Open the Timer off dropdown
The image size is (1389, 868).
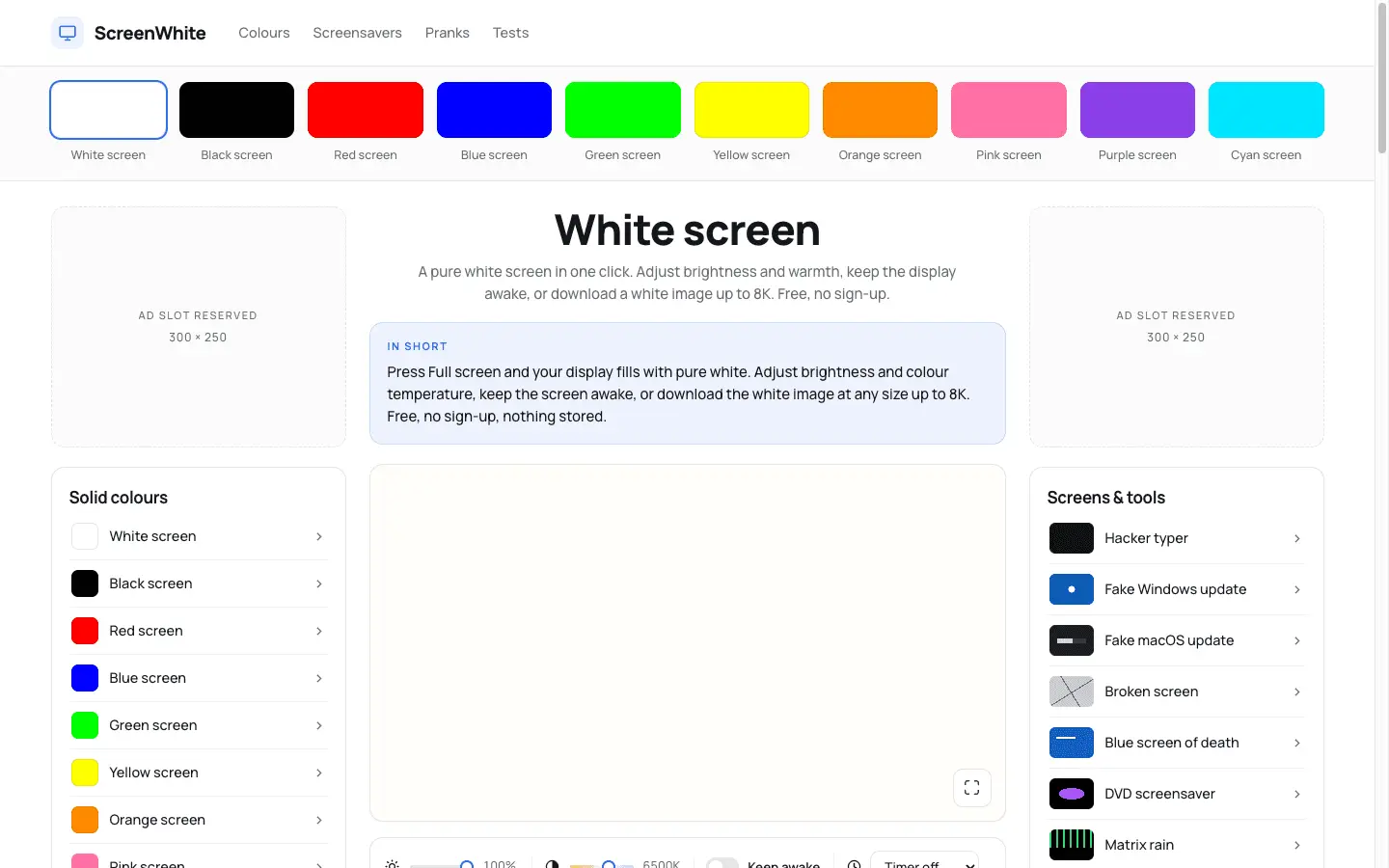point(924,861)
